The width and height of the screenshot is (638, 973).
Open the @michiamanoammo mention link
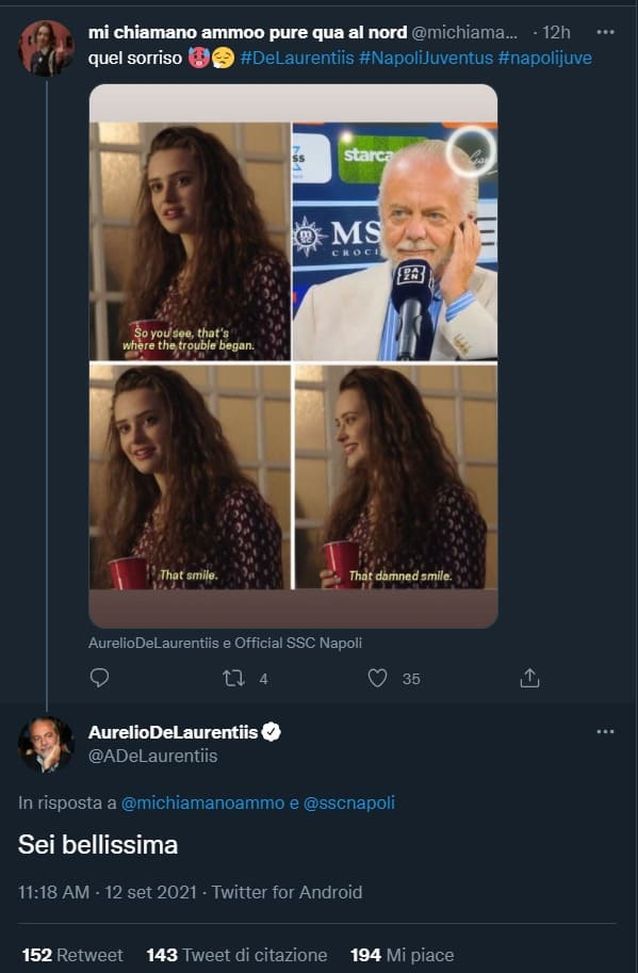207,803
